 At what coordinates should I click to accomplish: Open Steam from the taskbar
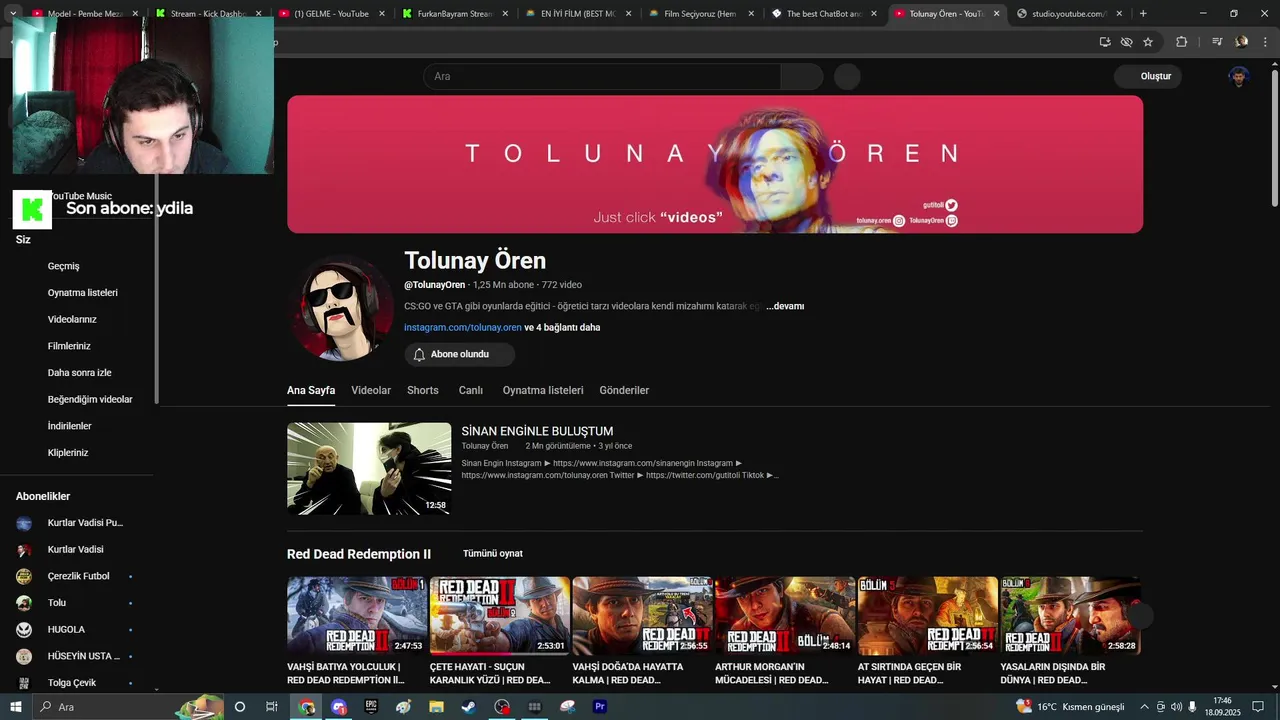click(x=469, y=707)
